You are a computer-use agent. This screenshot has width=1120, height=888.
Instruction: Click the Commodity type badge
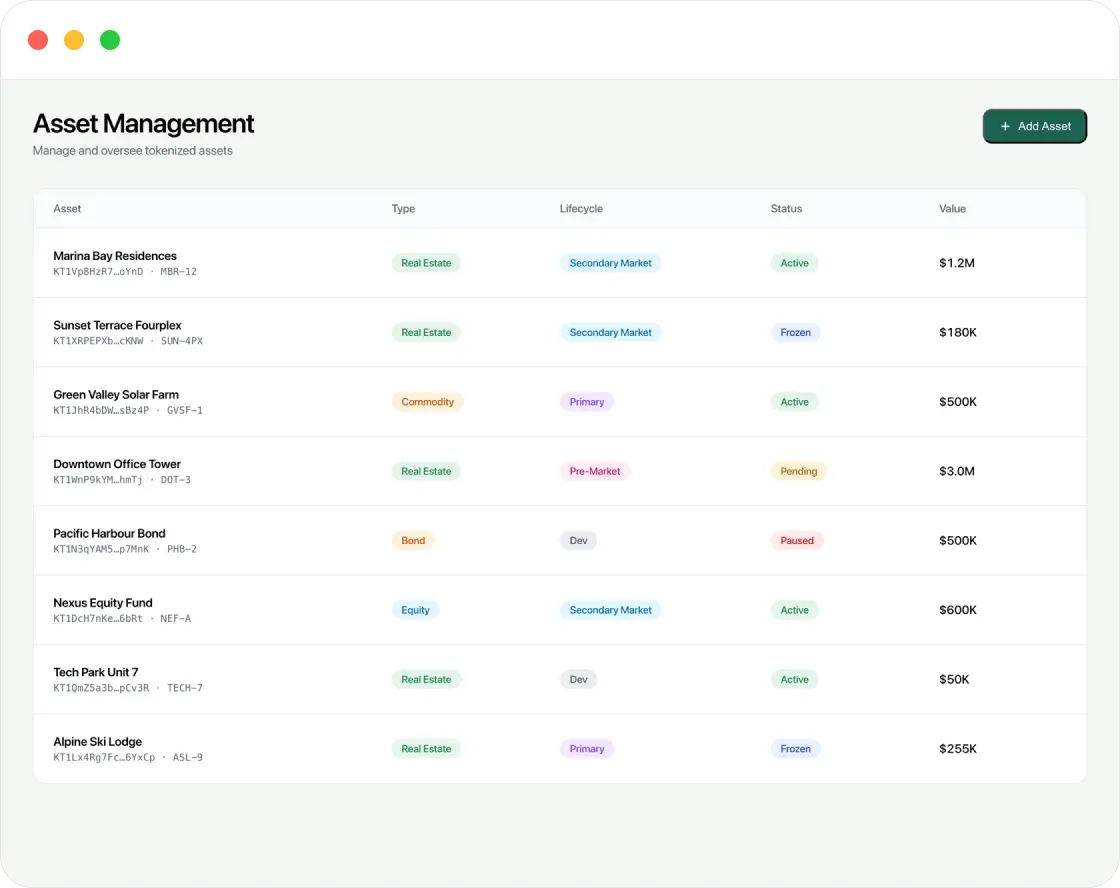(x=427, y=401)
